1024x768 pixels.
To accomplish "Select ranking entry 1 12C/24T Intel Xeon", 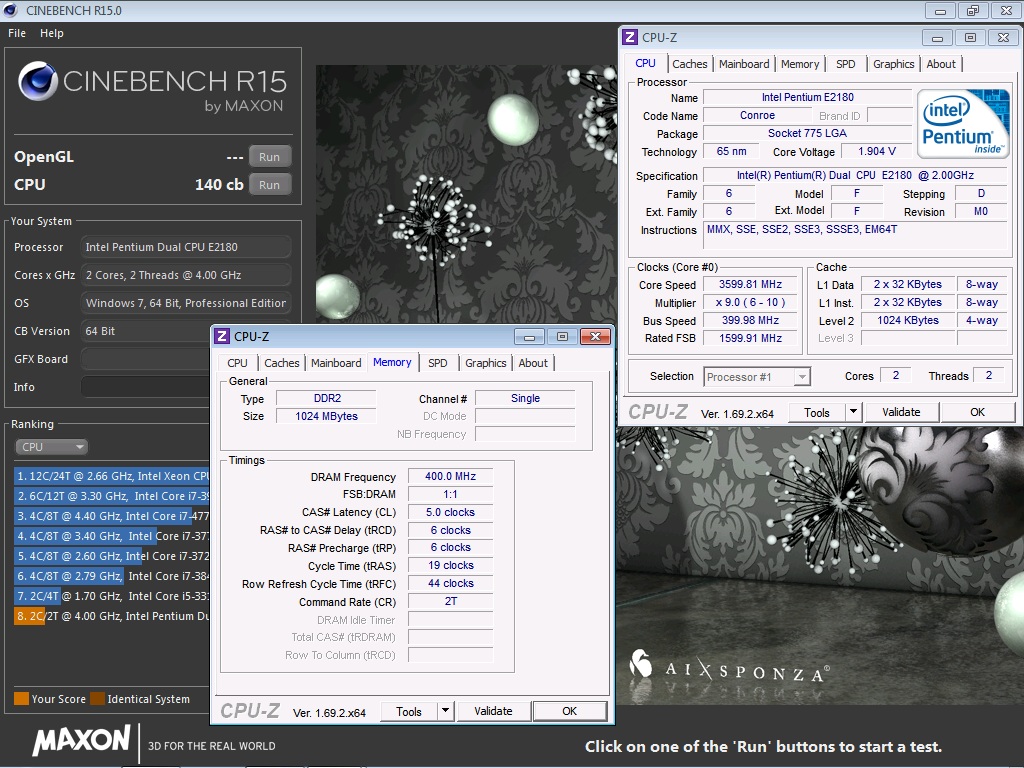I will click(112, 476).
